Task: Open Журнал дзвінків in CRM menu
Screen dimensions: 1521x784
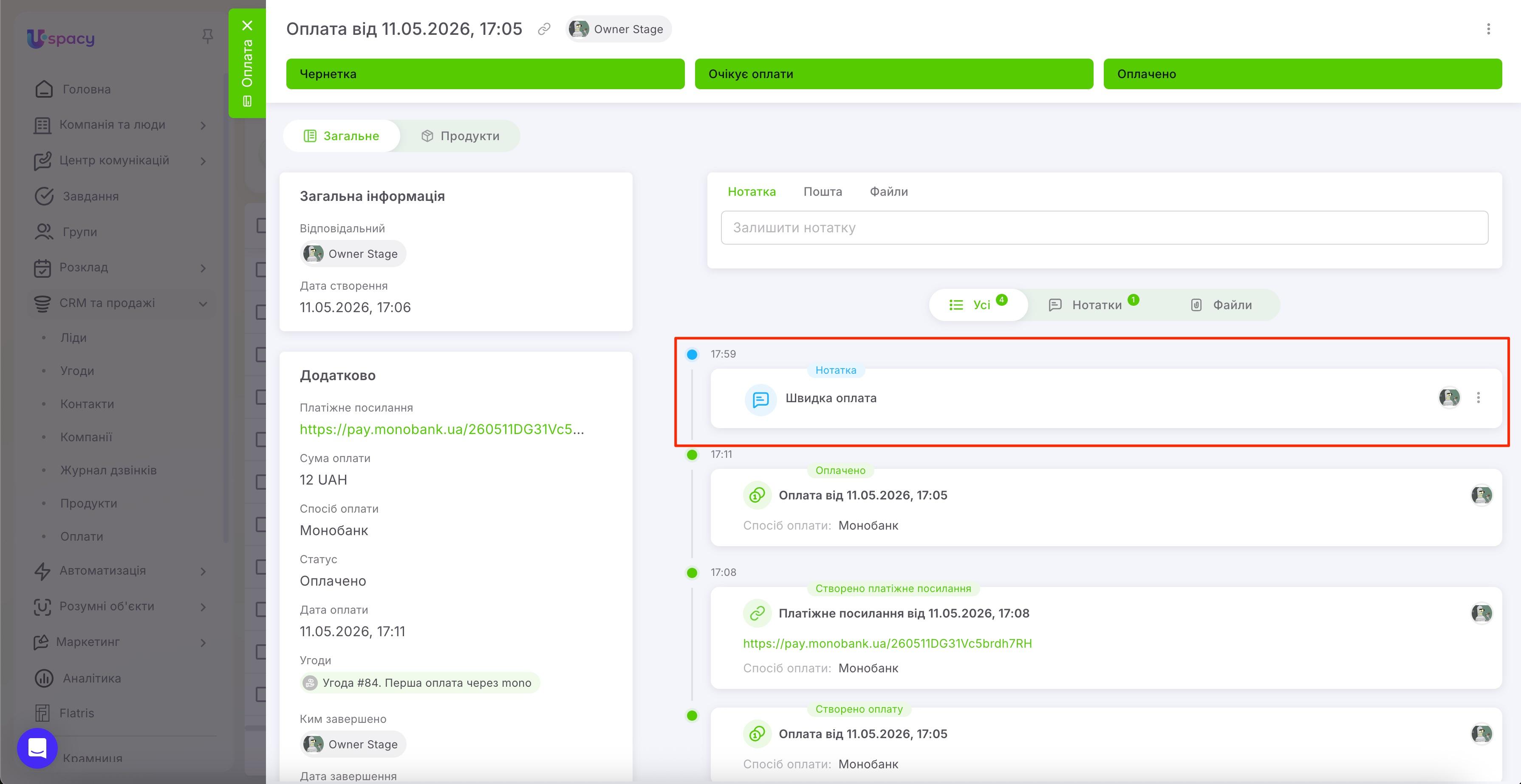Action: coord(108,471)
